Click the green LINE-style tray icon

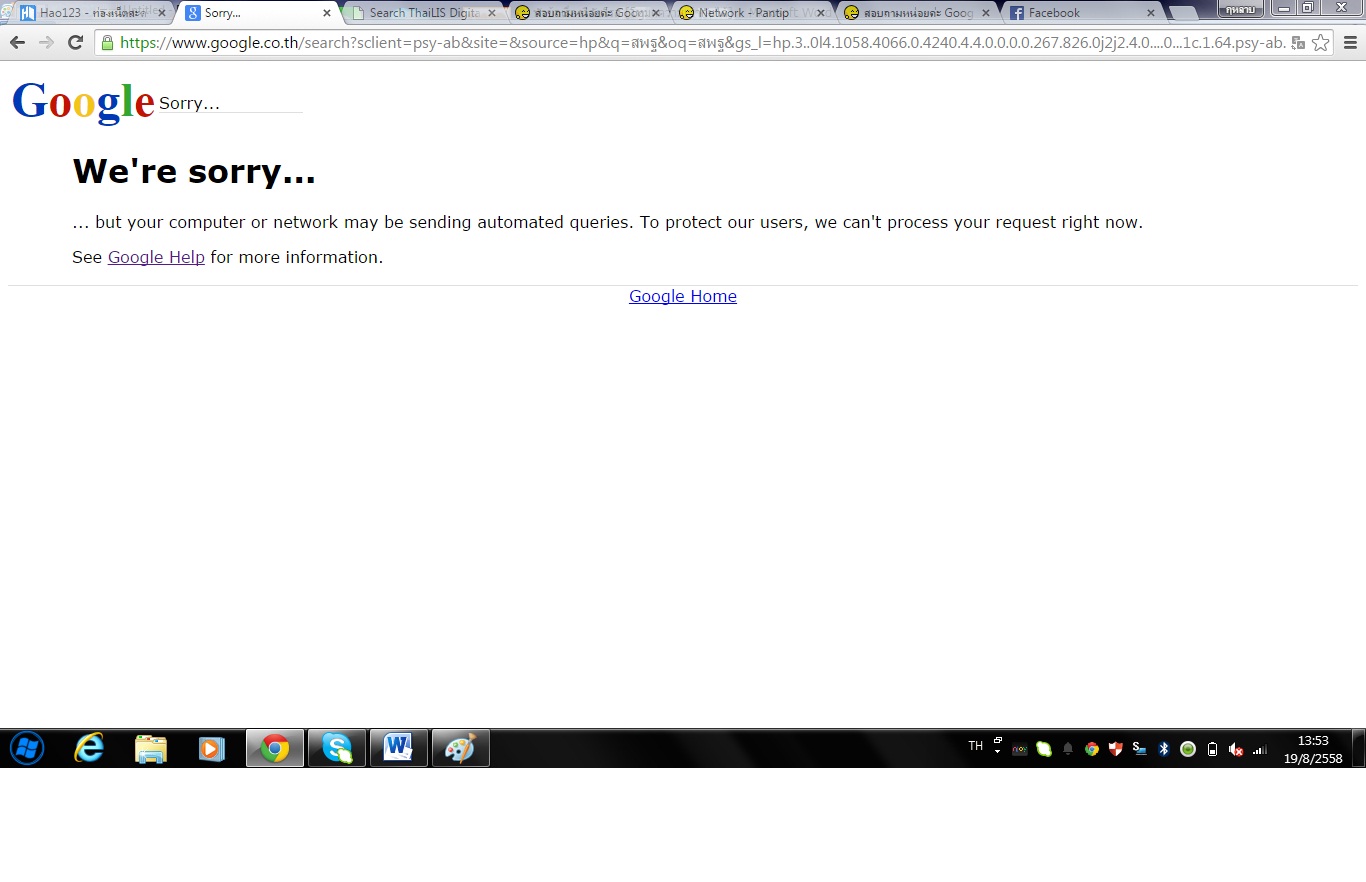point(1044,748)
